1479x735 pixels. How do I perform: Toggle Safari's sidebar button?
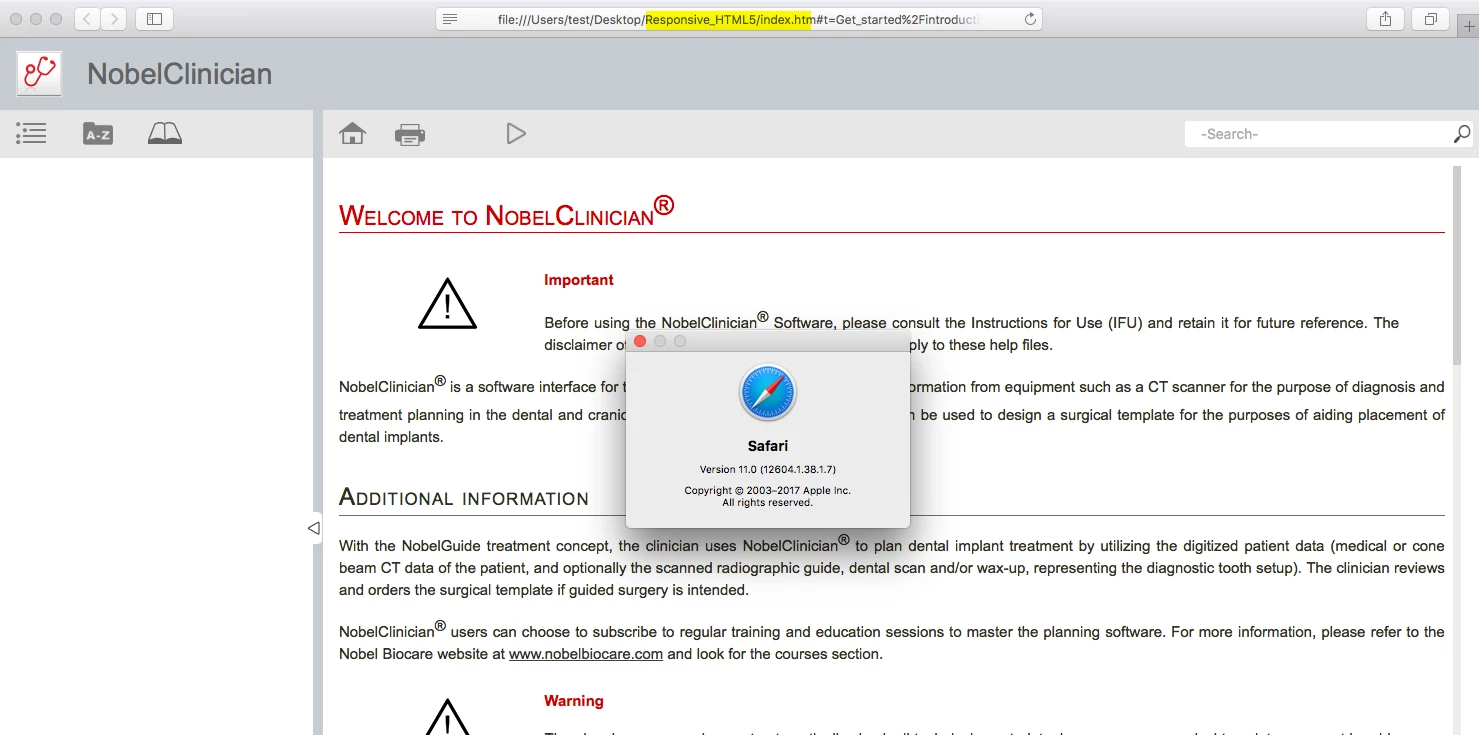(x=154, y=18)
